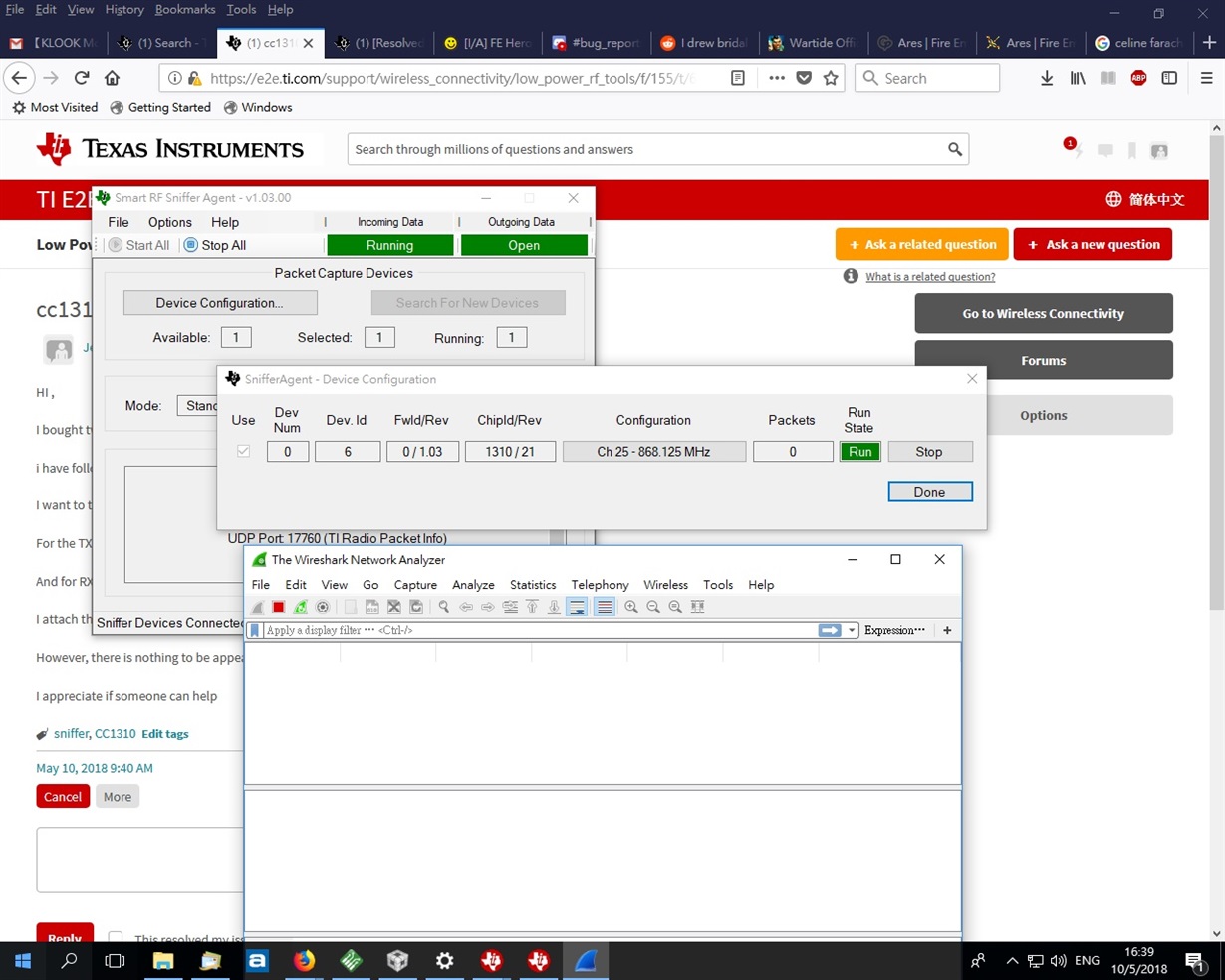Click the Wireshark close capture file icon
The image size is (1225, 980).
[394, 607]
